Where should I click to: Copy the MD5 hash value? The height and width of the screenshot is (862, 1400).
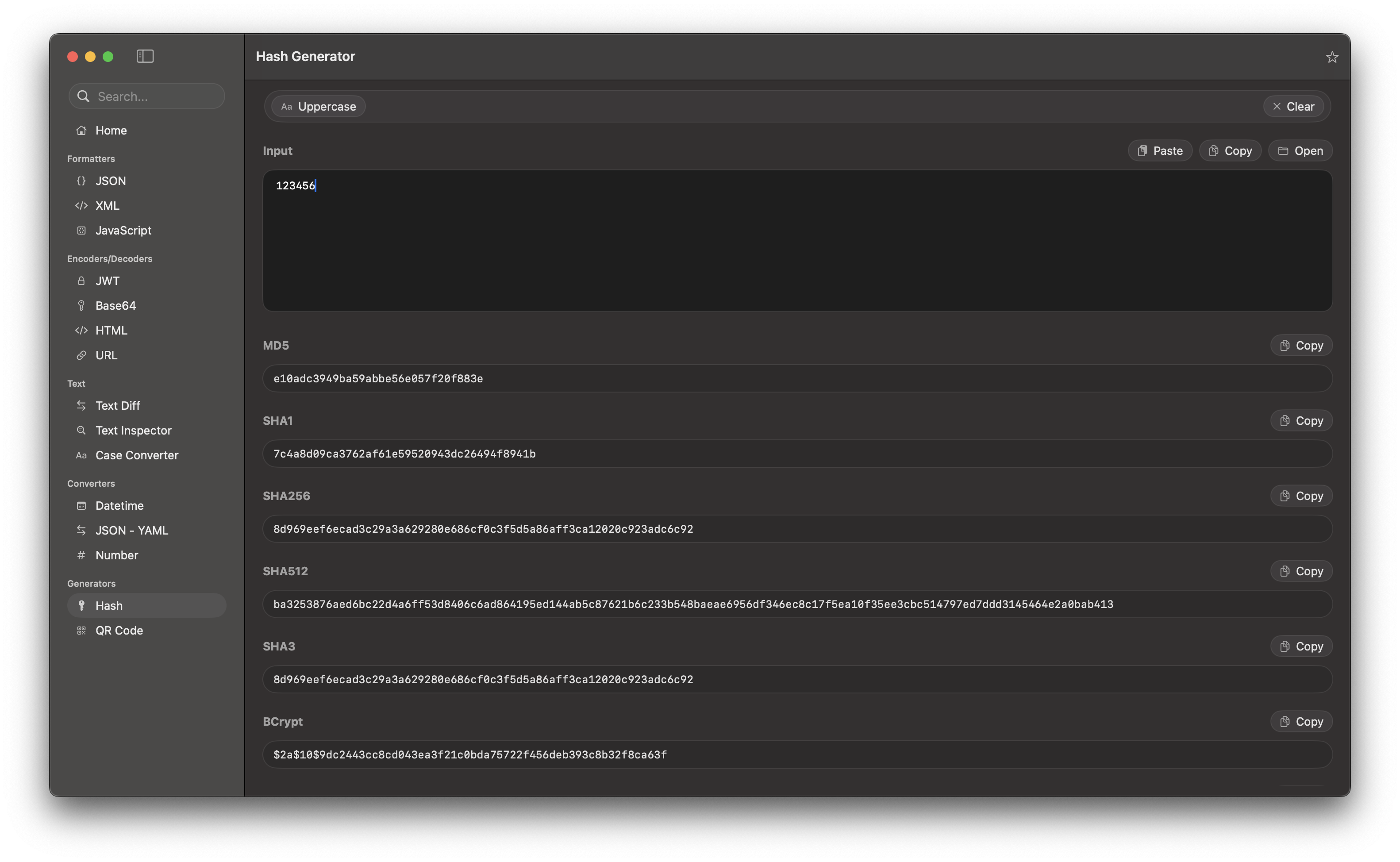(x=1301, y=346)
